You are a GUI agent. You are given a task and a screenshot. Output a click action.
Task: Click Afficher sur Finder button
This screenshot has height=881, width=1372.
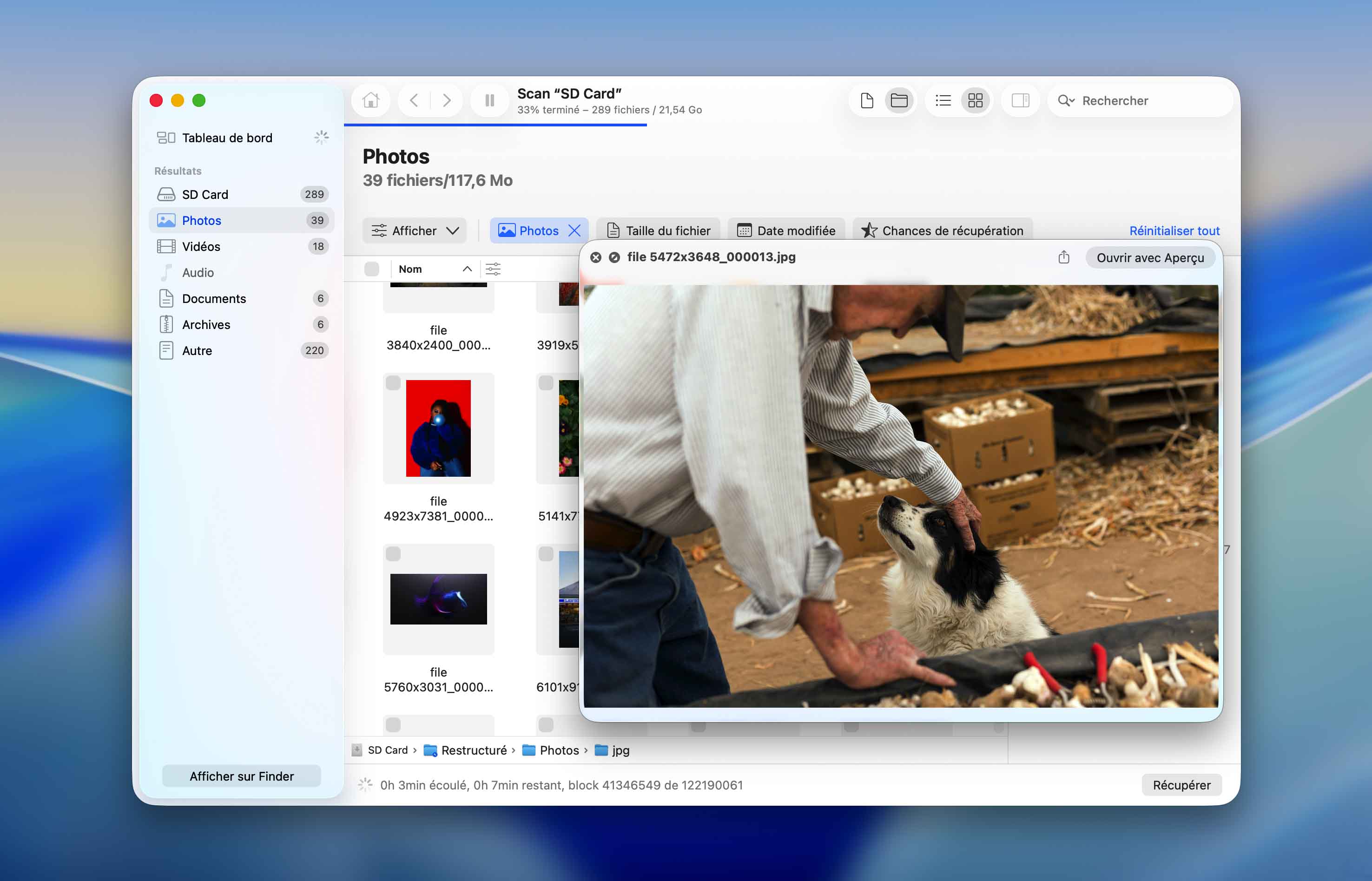[x=241, y=776]
